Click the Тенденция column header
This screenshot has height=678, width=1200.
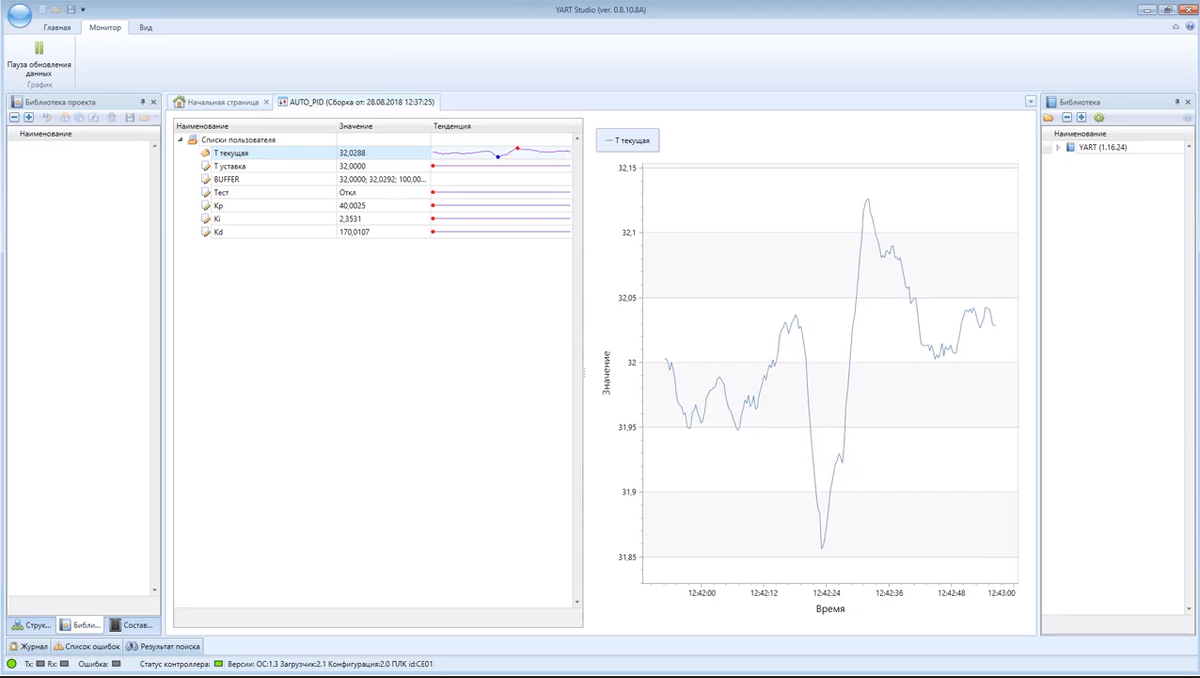tap(500, 126)
